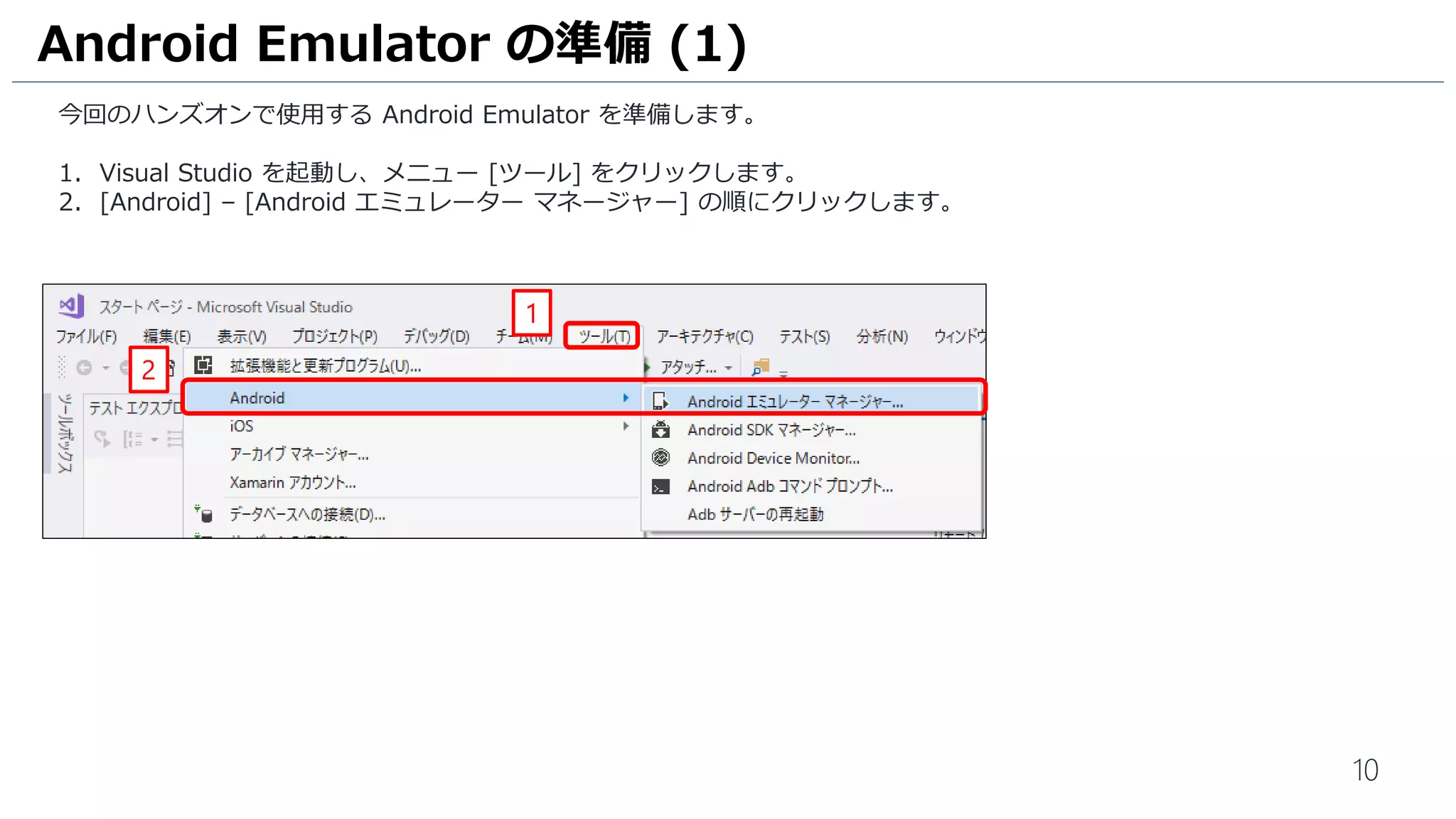Open Android SDK マネージャー...
1456x819 pixels.
pyautogui.click(x=813, y=430)
